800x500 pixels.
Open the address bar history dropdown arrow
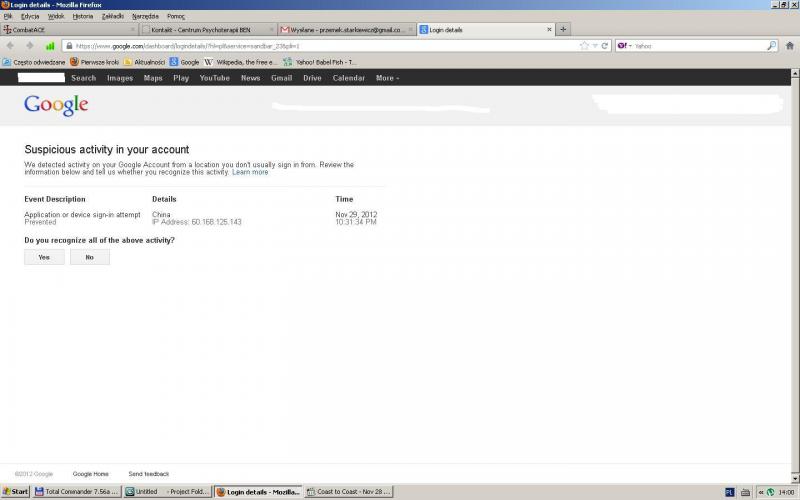[x=595, y=46]
